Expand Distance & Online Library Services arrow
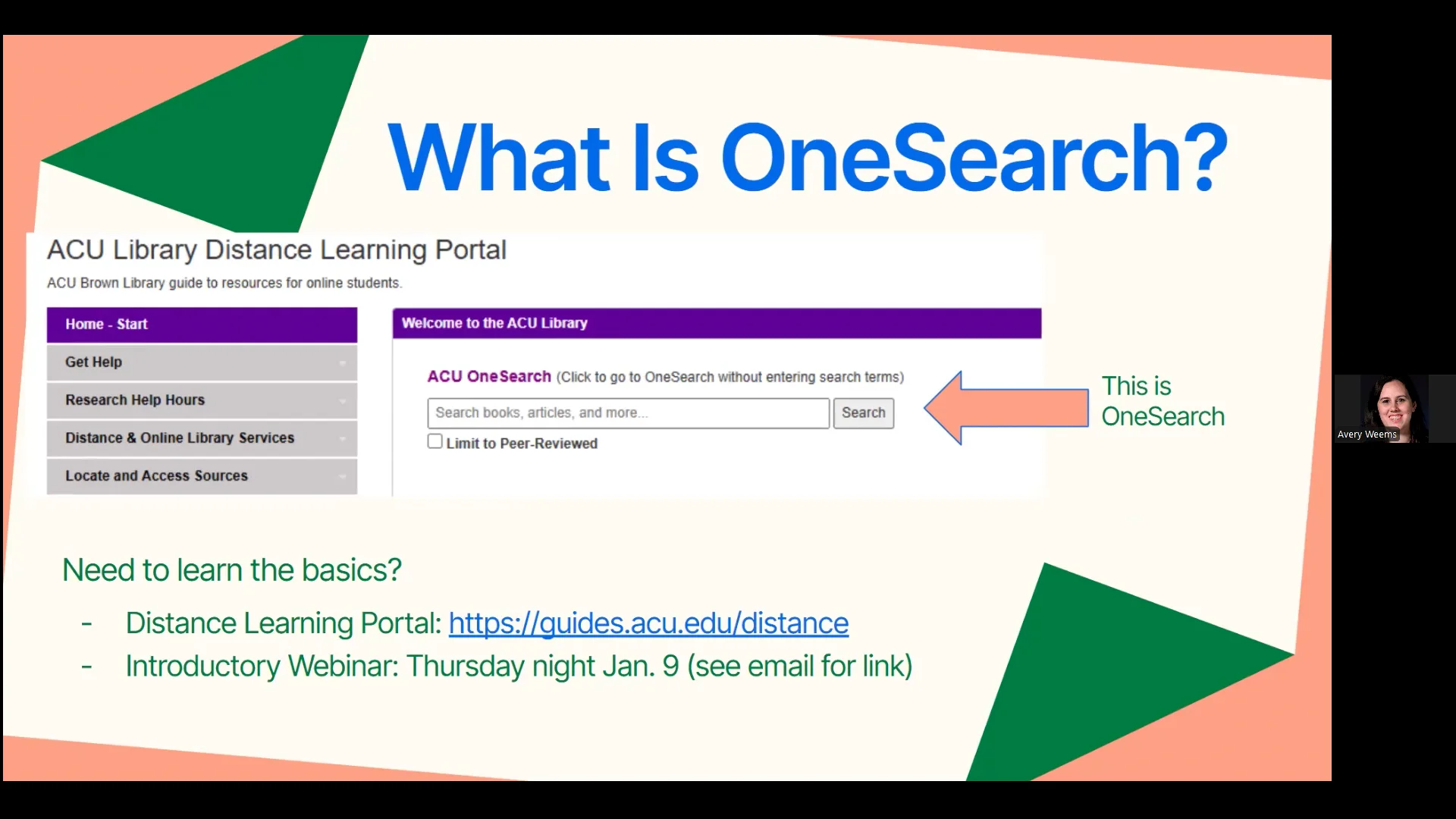Screen dimensions: 1456x819 click(x=342, y=439)
